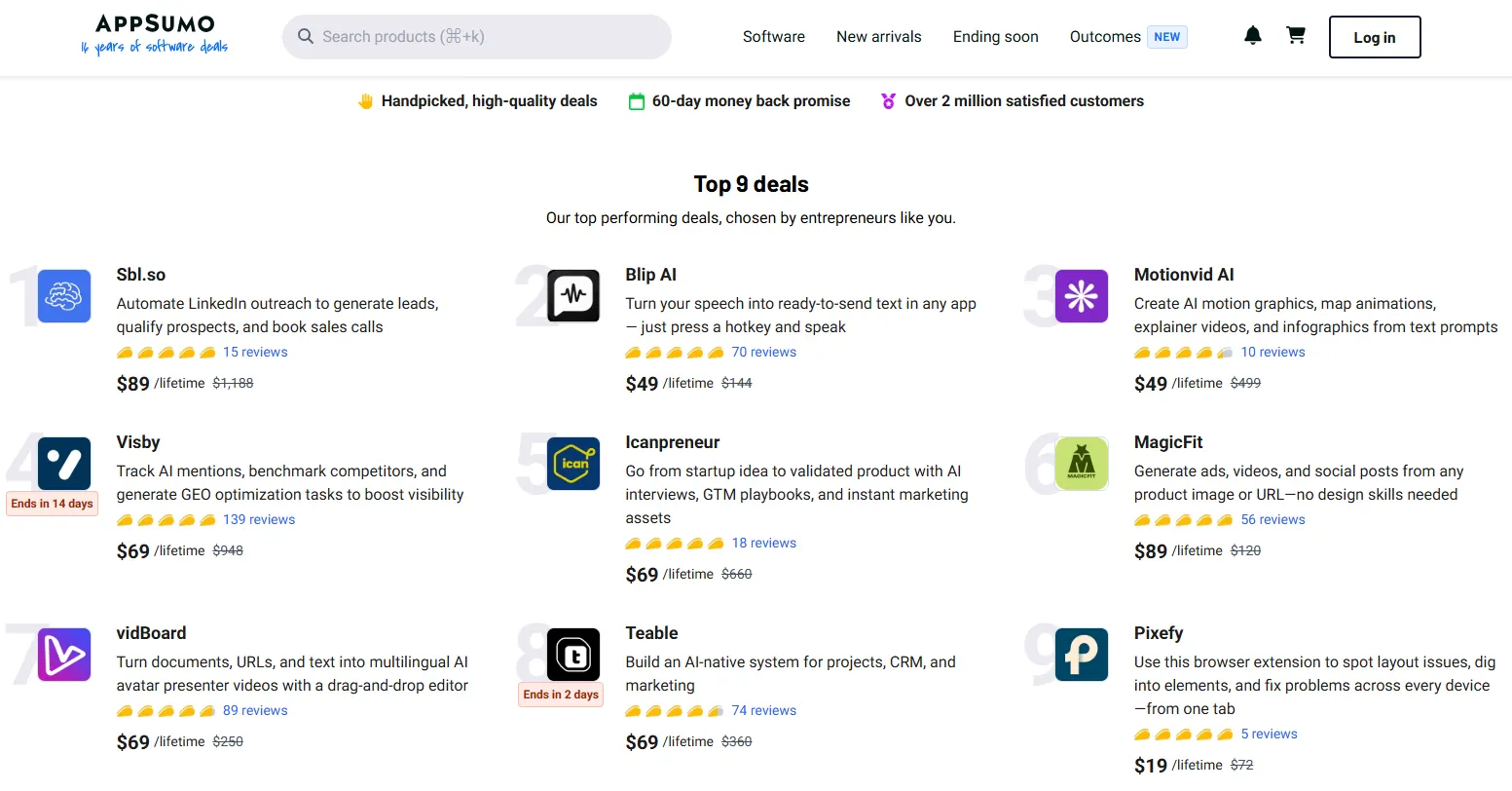Click the Log in button
Screen dimensions: 1512x791
[x=1374, y=37]
